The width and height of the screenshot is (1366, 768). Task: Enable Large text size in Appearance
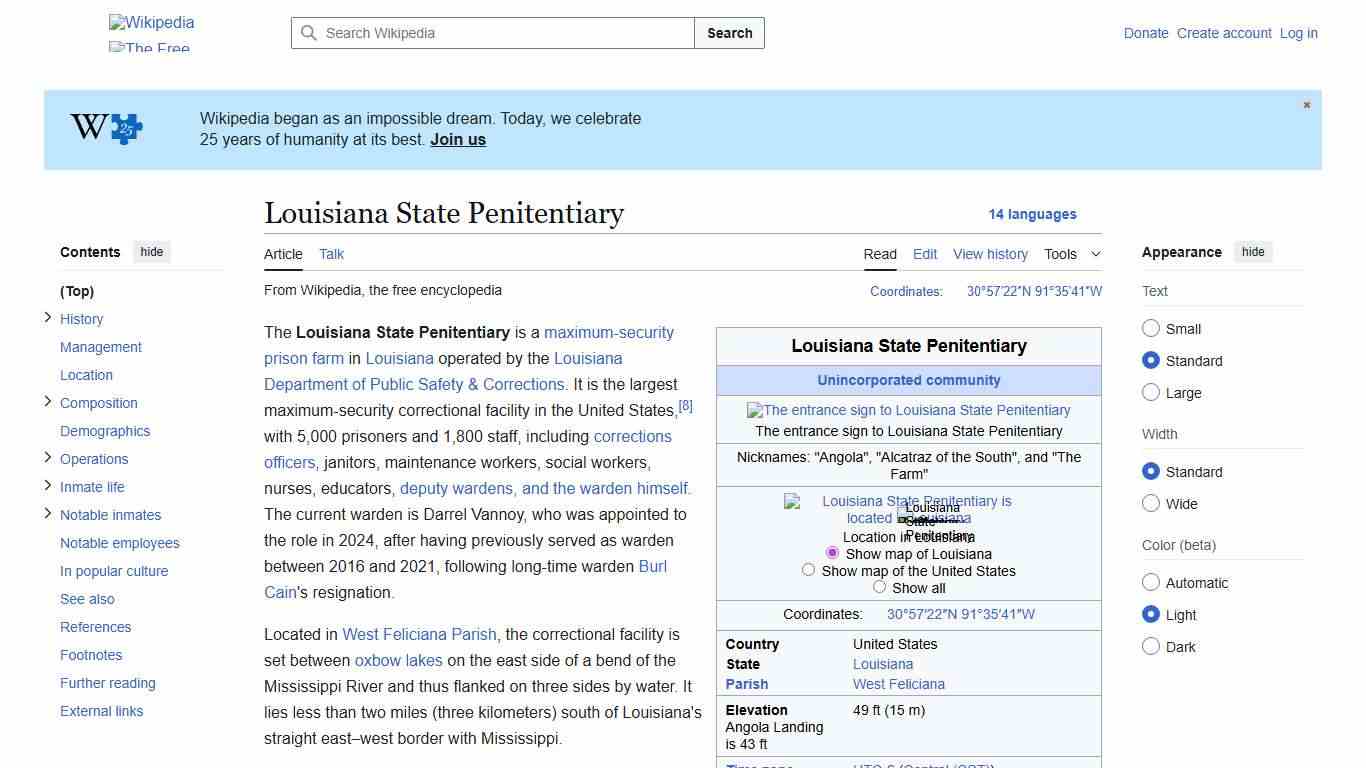(1151, 392)
